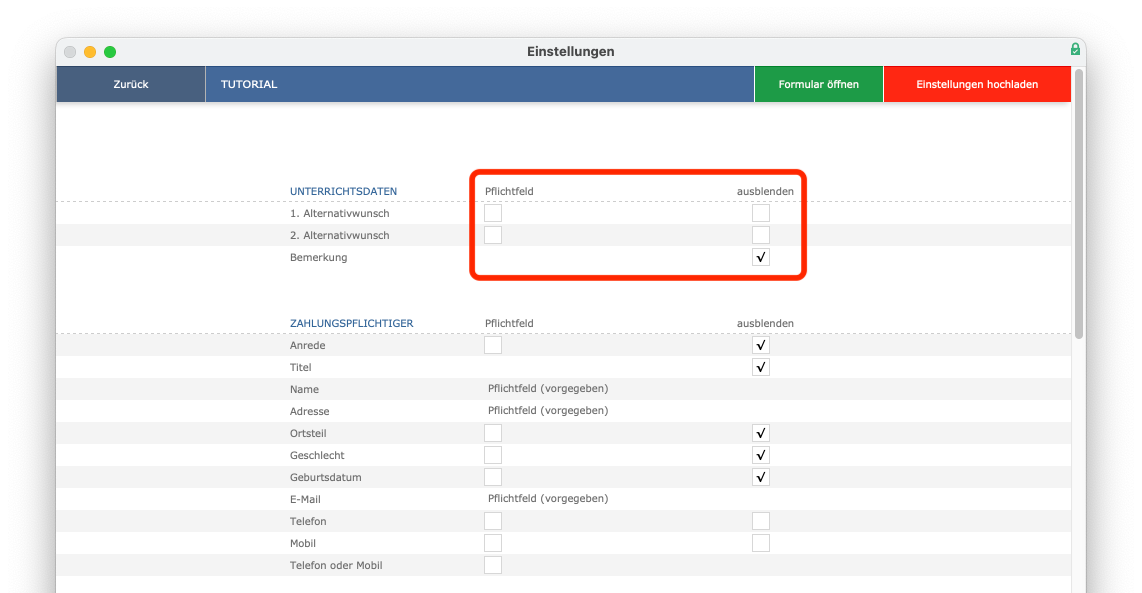Screen dimensions: 1142x593
Task: Enable Pflichtfeld for Geburtsdatum
Action: point(493,477)
